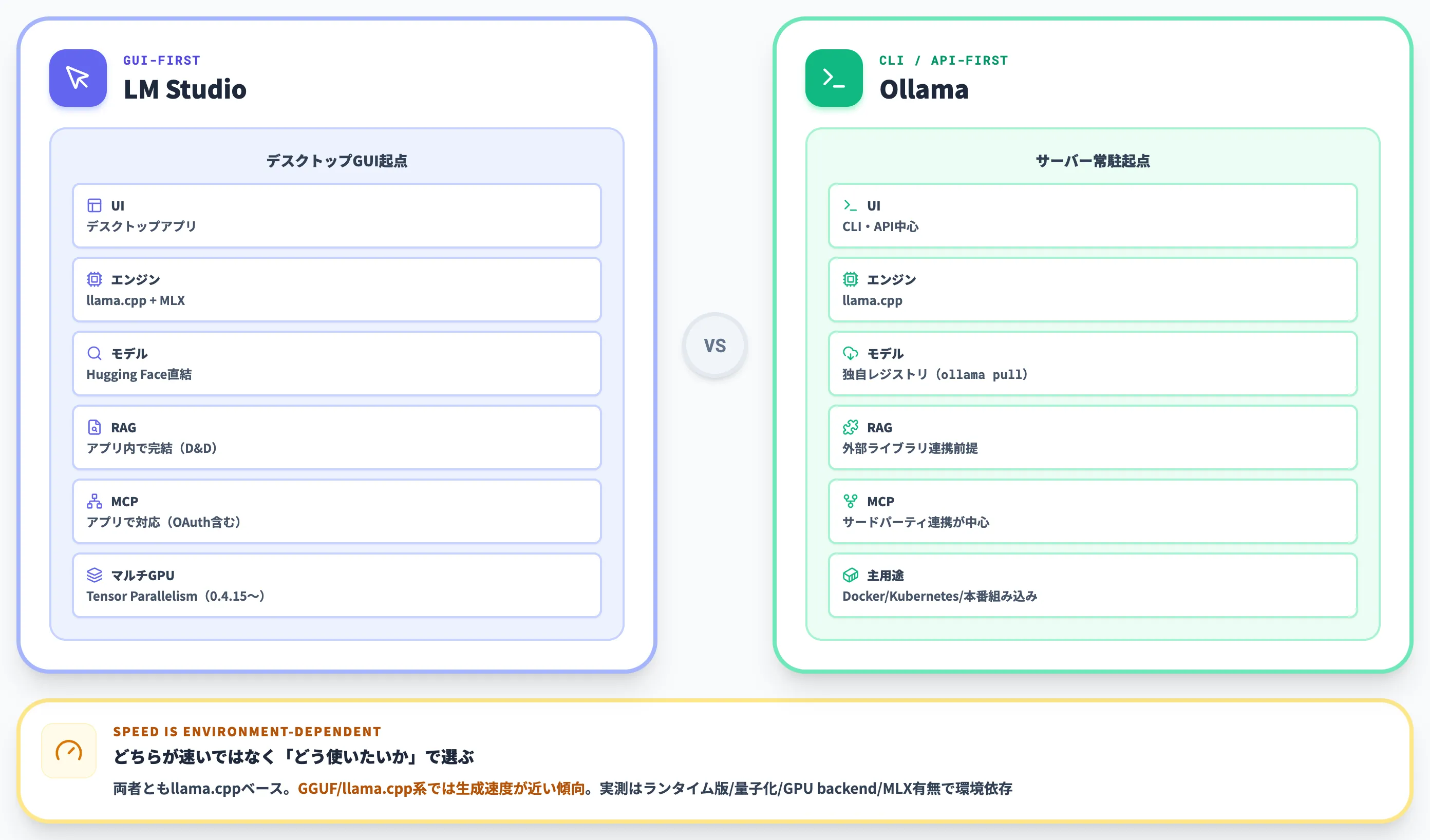Click the デスクトップGUI起点 heading

tap(336, 161)
